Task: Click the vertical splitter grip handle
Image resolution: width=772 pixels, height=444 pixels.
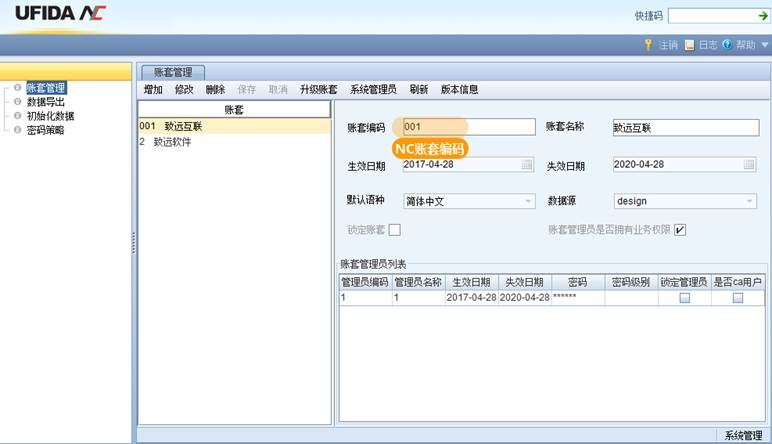Action: click(133, 243)
